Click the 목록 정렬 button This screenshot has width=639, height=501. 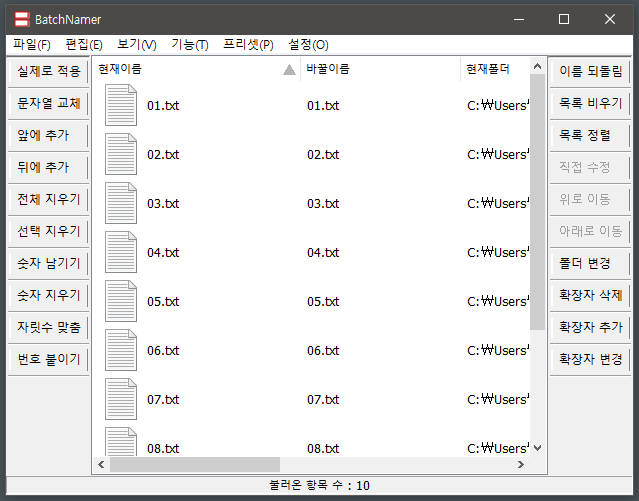click(x=590, y=135)
